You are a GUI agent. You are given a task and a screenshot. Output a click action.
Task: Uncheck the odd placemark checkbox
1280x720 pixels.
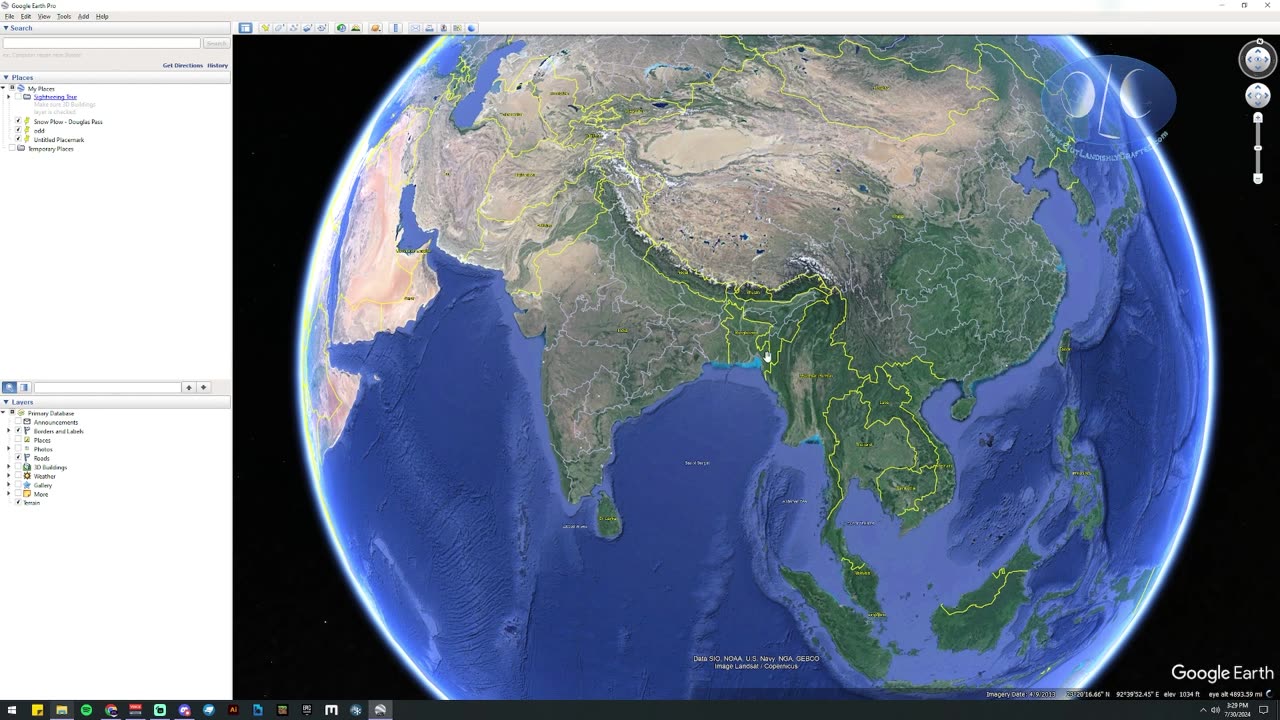[18, 130]
